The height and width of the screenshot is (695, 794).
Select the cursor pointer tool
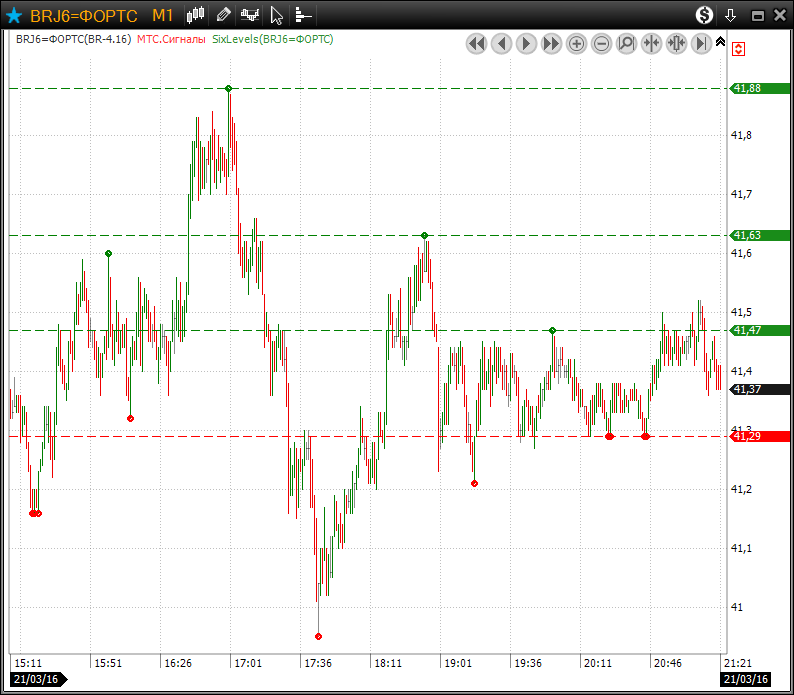[x=276, y=15]
